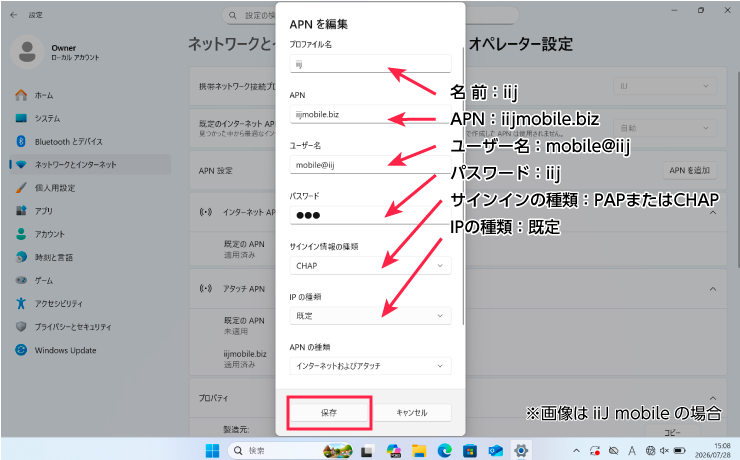Open Task View on the taskbar
Image resolution: width=740 pixels, height=460 pixels.
coord(367,451)
